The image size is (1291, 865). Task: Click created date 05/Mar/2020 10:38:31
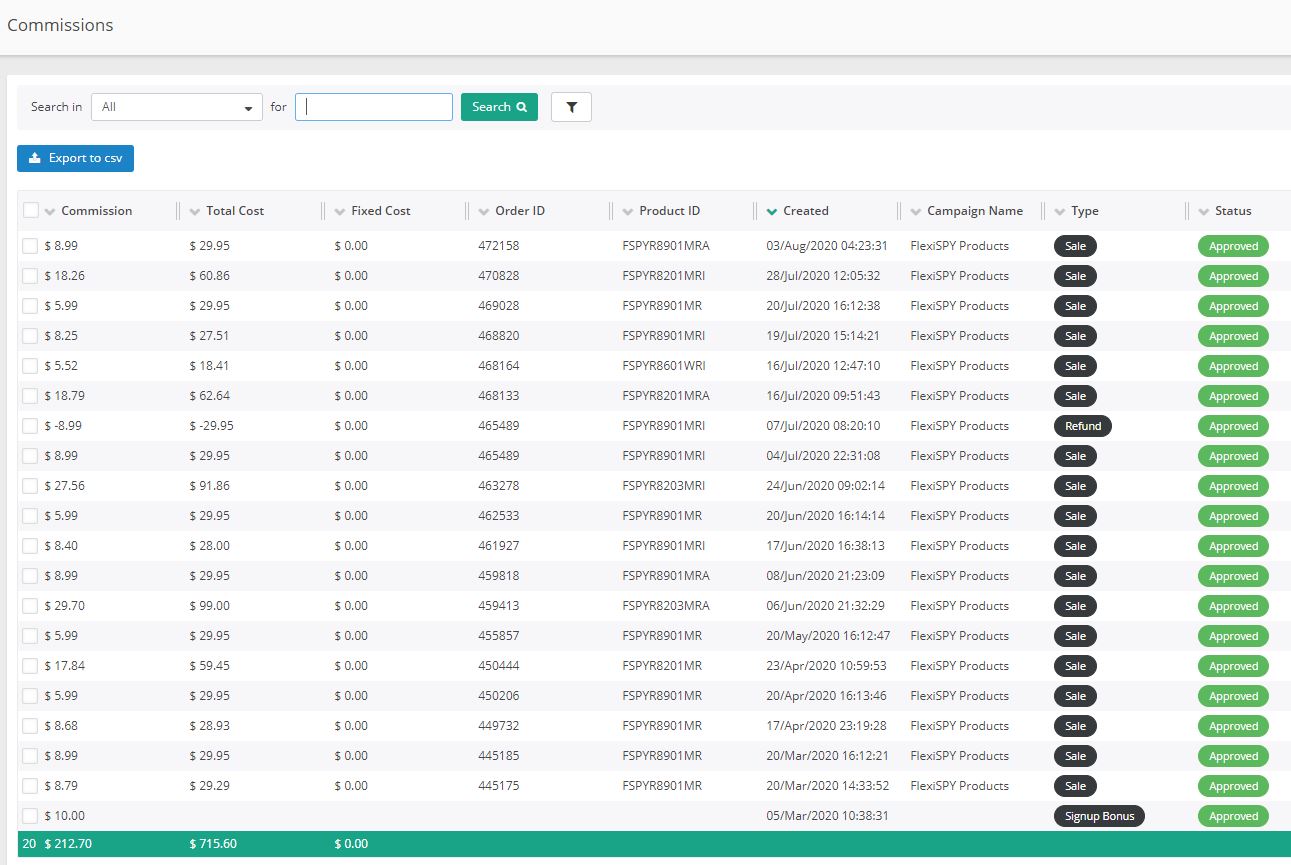pyautogui.click(x=826, y=816)
